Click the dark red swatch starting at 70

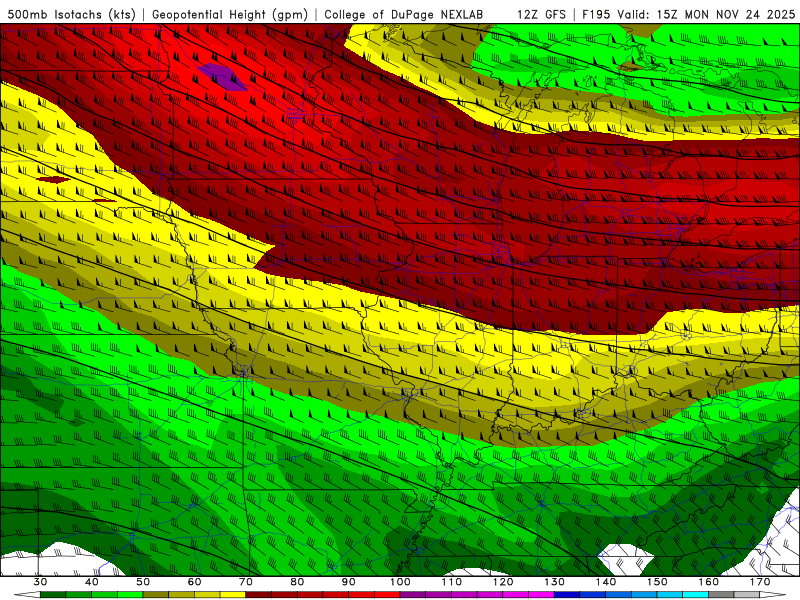(259, 595)
